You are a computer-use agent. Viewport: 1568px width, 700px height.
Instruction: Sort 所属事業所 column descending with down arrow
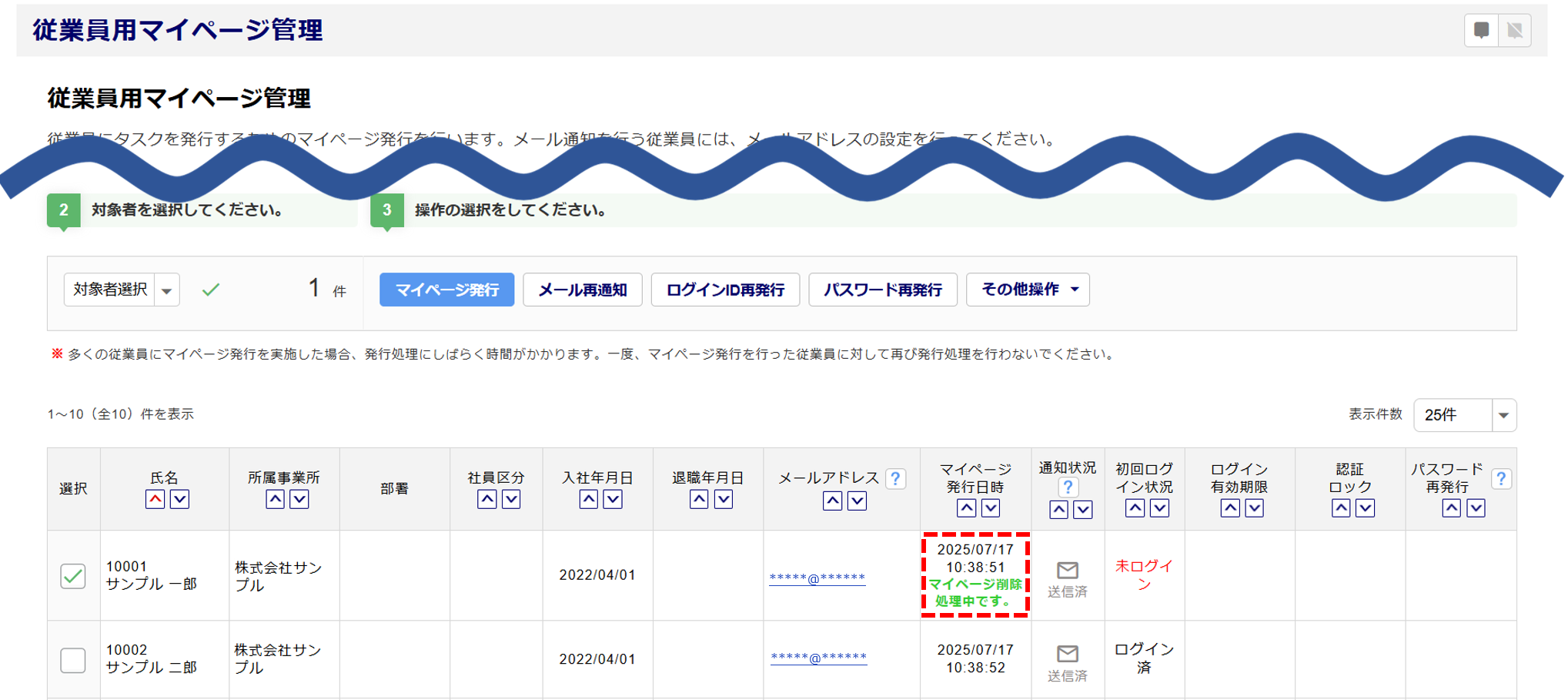click(x=299, y=499)
